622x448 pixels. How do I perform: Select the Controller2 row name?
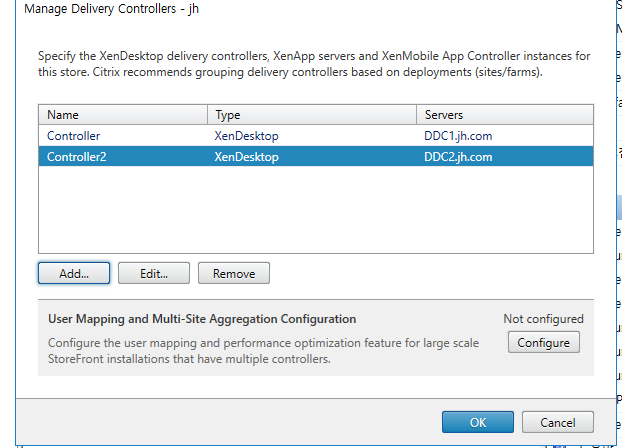pos(77,157)
